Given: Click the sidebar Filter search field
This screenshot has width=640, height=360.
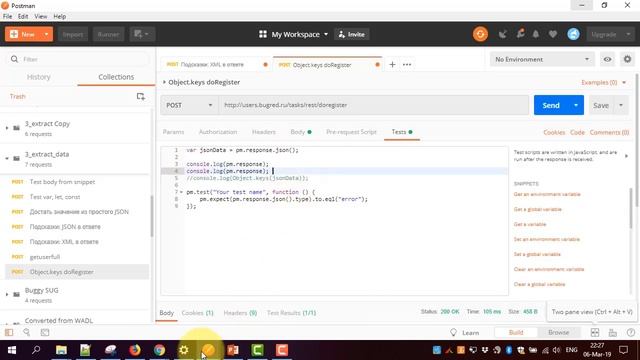Looking at the screenshot, I should (78, 60).
